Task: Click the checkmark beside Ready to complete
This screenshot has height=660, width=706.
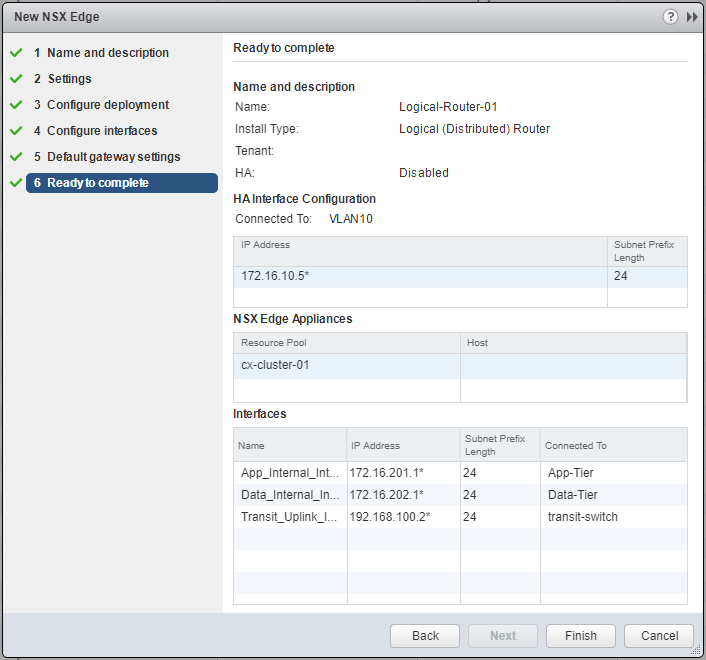Action: [x=15, y=183]
